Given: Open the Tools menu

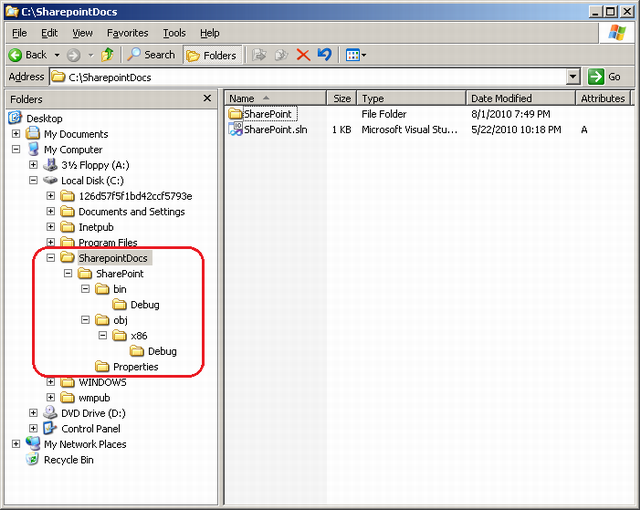Looking at the screenshot, I should [174, 33].
